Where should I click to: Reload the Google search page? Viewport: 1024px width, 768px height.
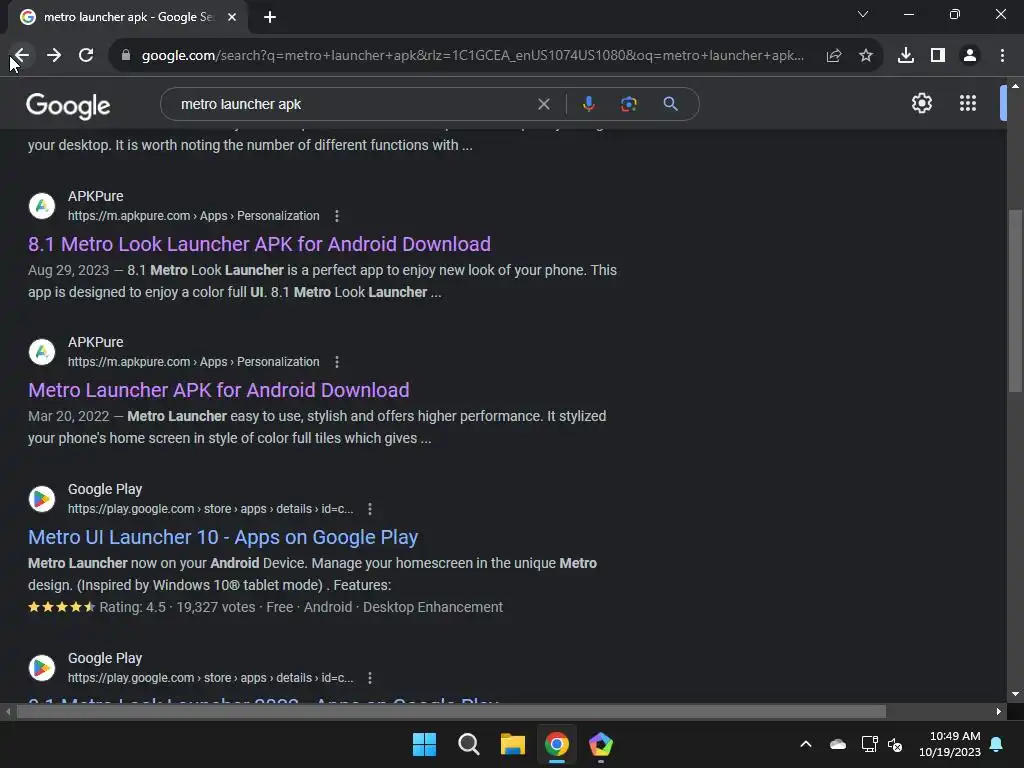coord(86,56)
